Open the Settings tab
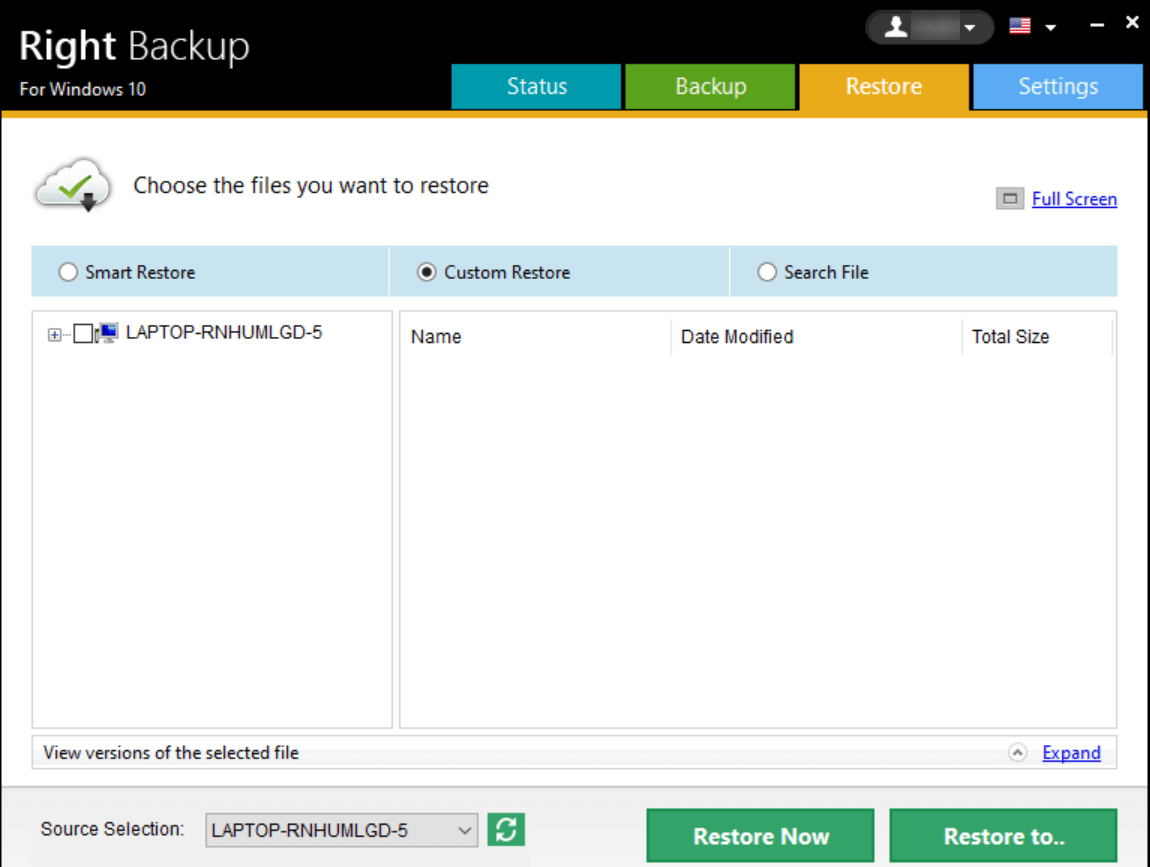Screen dimensions: 1150x867 1057,87
